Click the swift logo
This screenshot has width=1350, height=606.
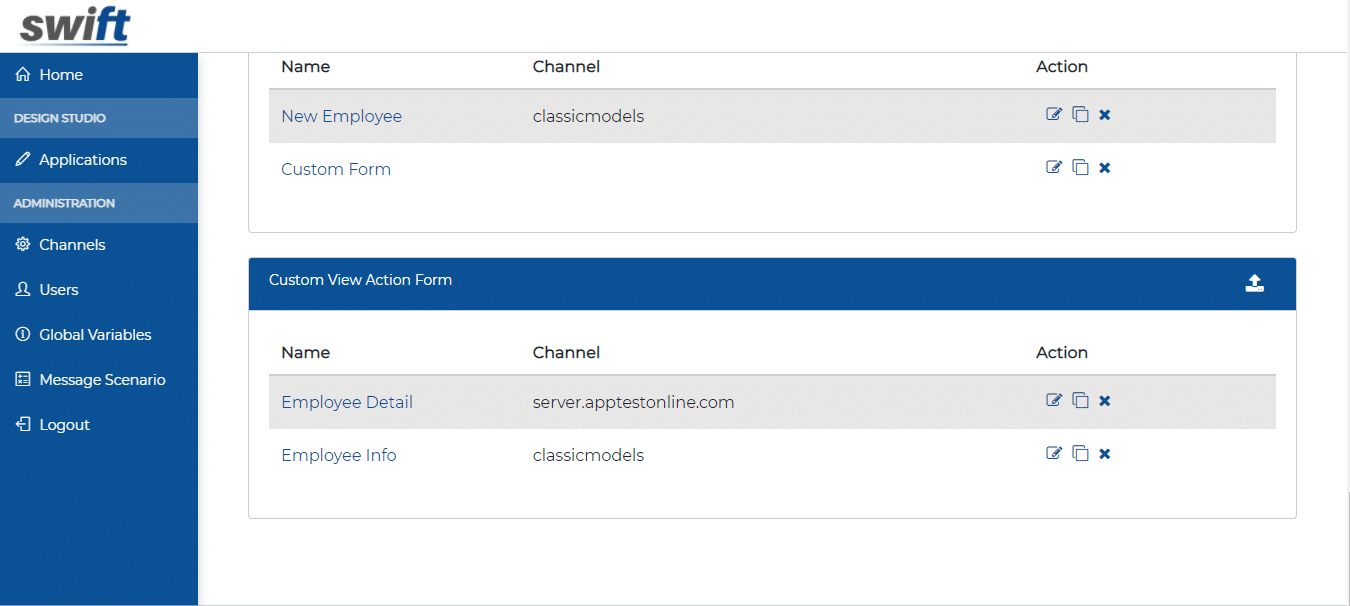pos(70,25)
